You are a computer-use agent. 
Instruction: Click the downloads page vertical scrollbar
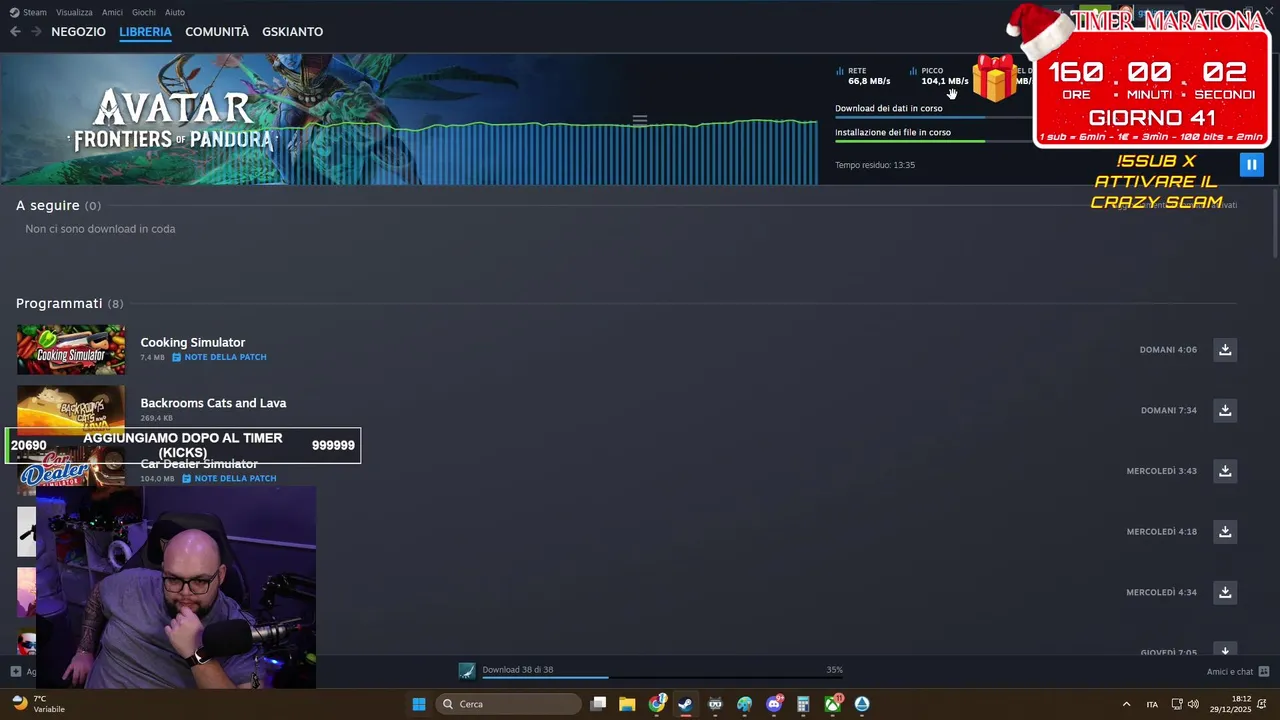[x=1275, y=222]
